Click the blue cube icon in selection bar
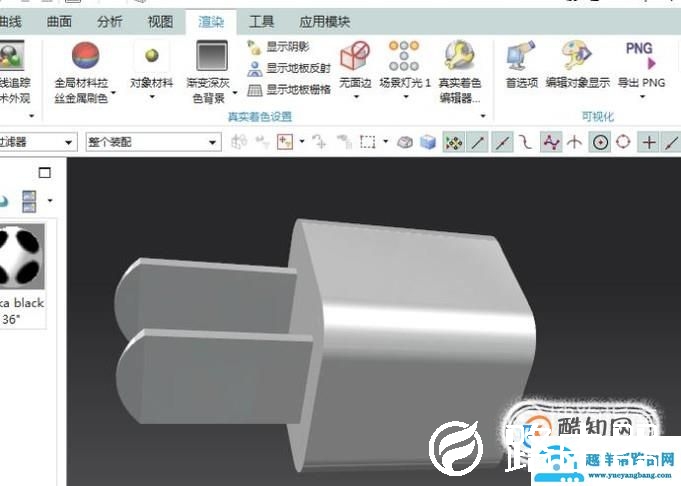This screenshot has width=681, height=486. click(428, 142)
